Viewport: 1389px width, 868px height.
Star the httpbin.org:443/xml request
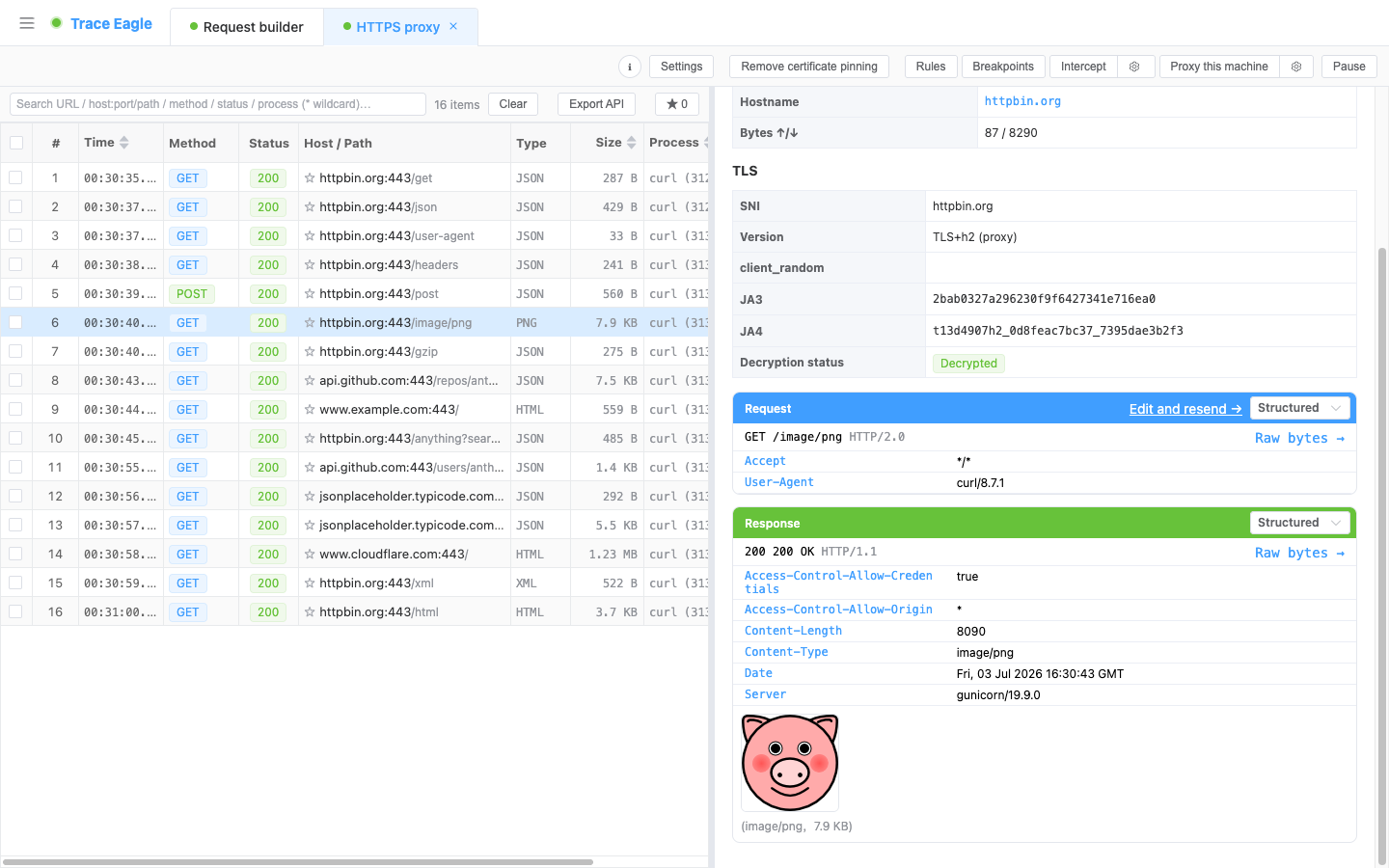pyautogui.click(x=310, y=583)
